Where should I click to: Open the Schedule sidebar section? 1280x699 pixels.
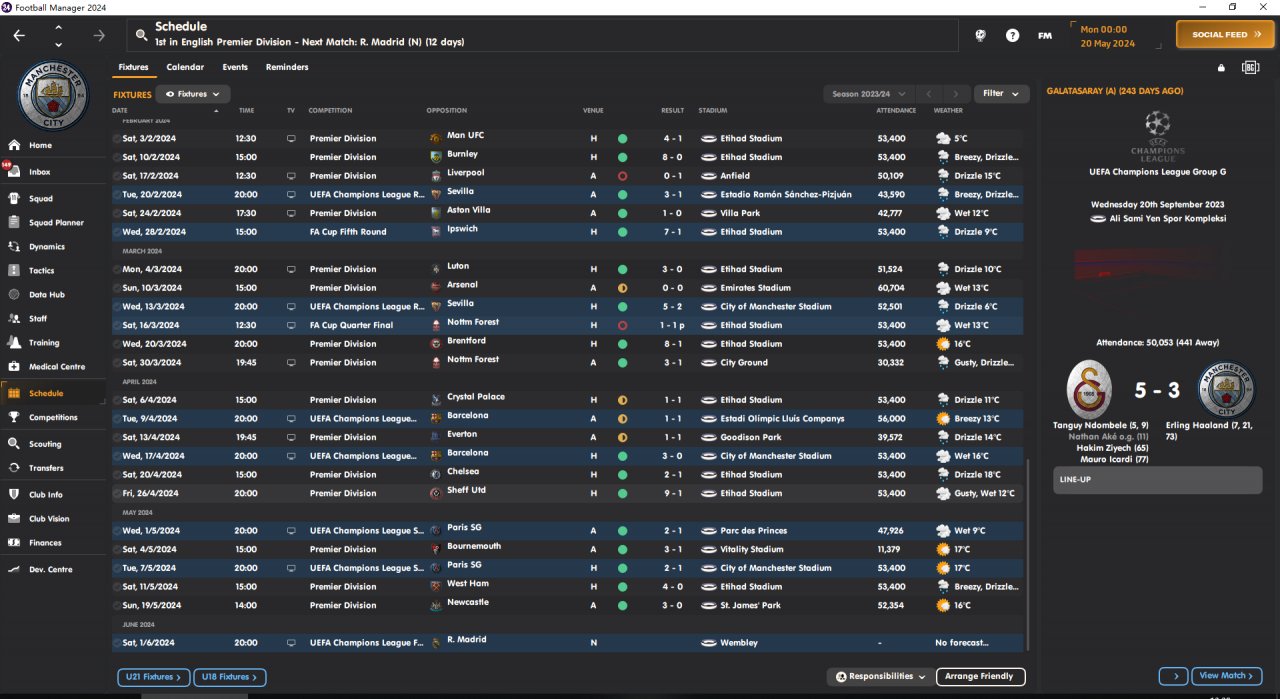pyautogui.click(x=55, y=393)
